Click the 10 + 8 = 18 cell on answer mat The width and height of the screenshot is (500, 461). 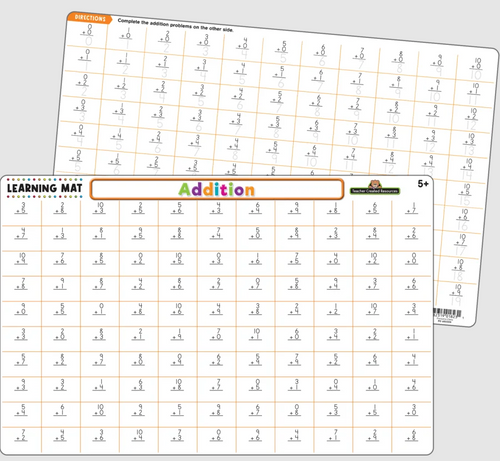click(x=459, y=270)
